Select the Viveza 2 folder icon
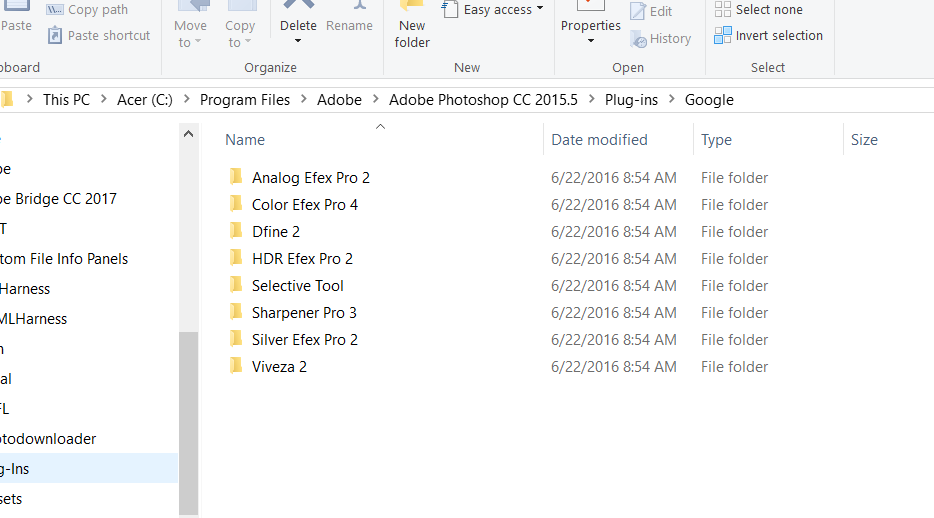This screenshot has height=518, width=934. click(236, 367)
